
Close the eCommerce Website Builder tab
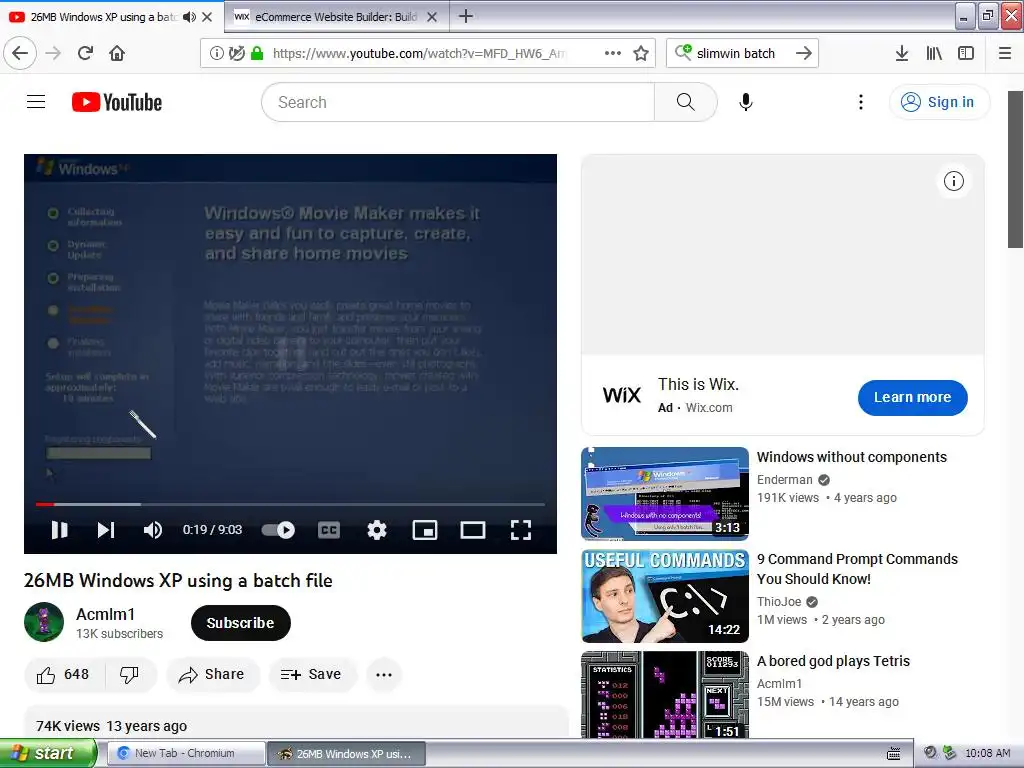432,17
